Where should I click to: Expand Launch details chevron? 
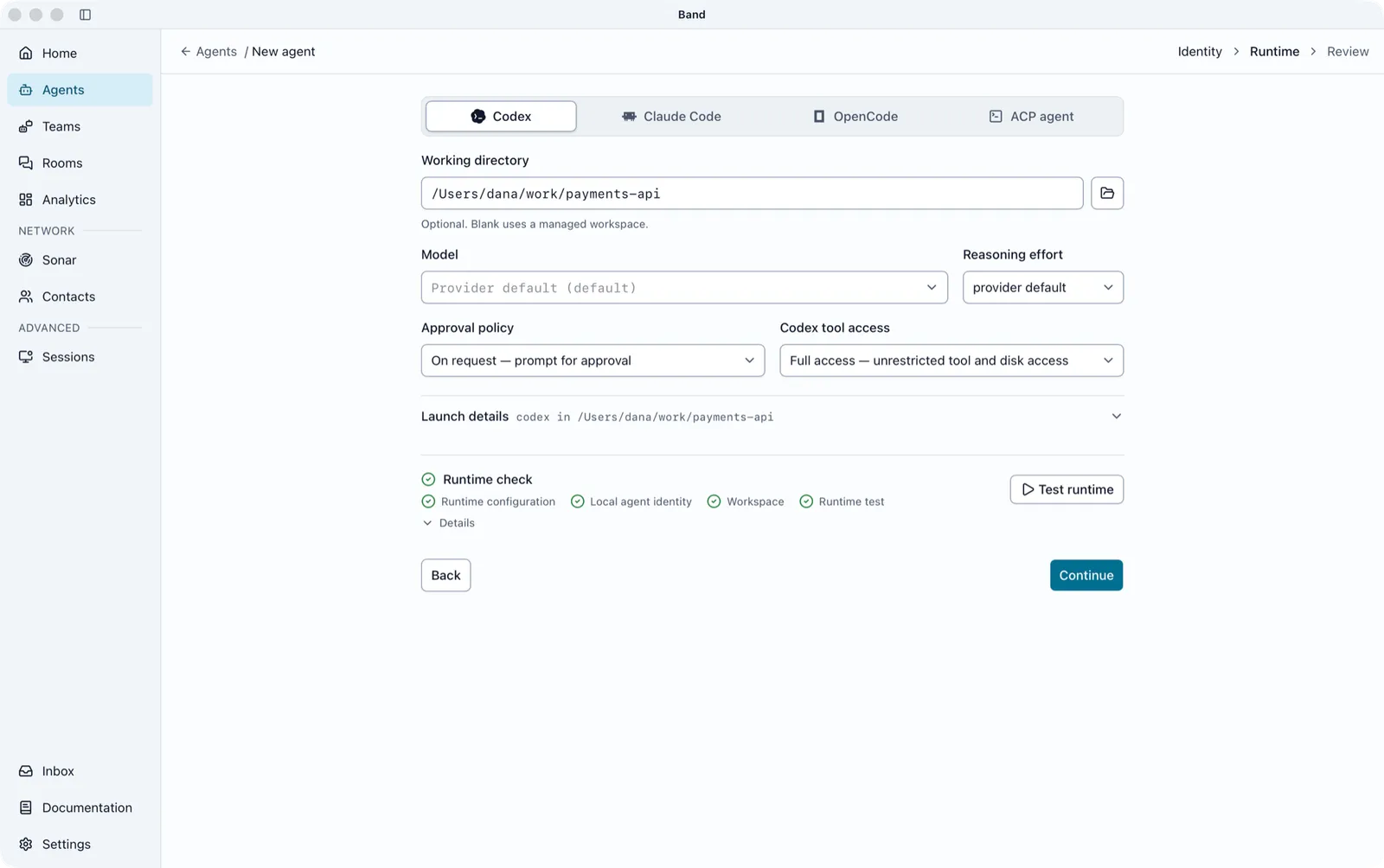[1116, 417]
